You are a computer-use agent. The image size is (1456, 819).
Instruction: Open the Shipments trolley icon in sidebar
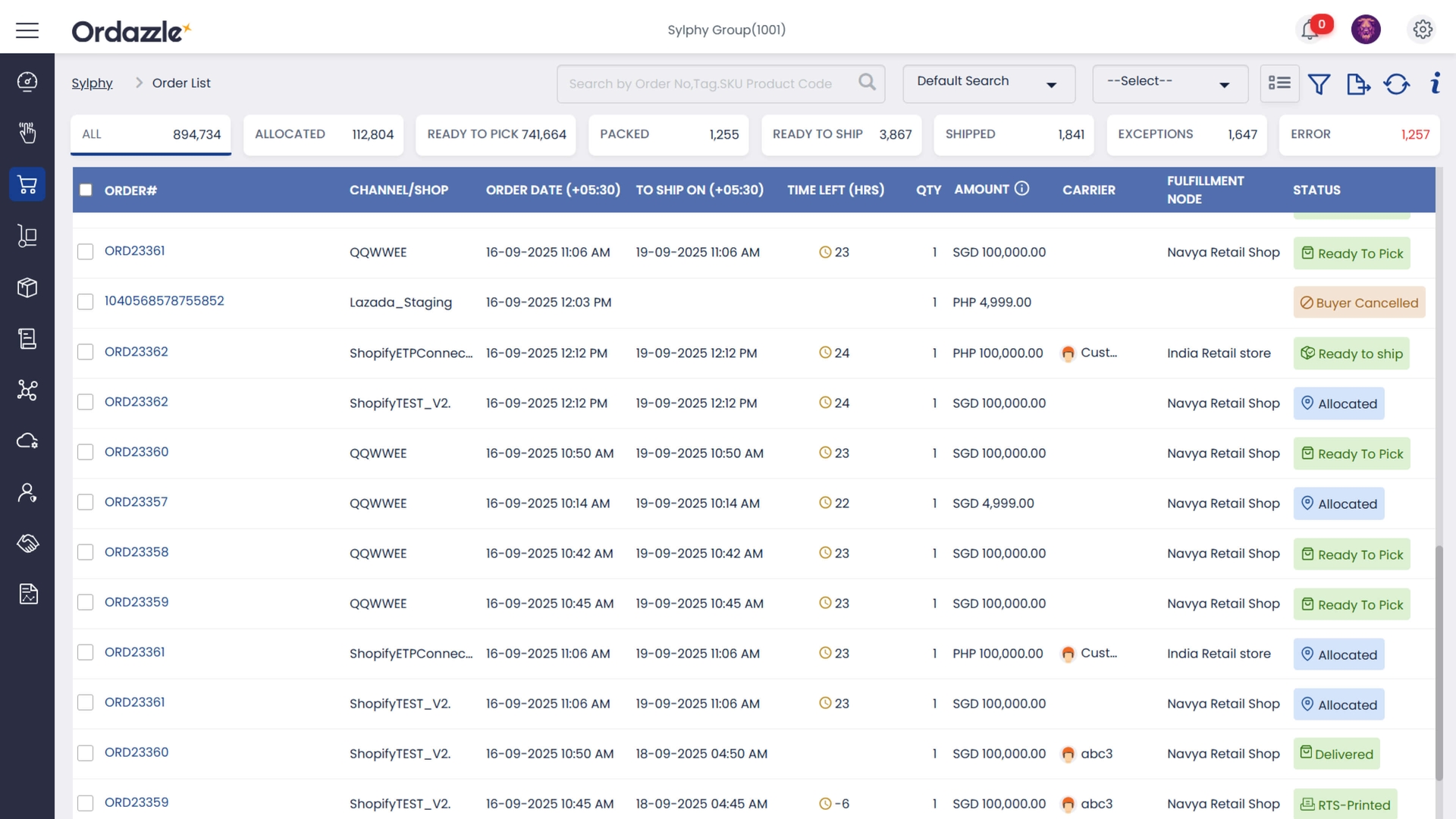(x=27, y=236)
